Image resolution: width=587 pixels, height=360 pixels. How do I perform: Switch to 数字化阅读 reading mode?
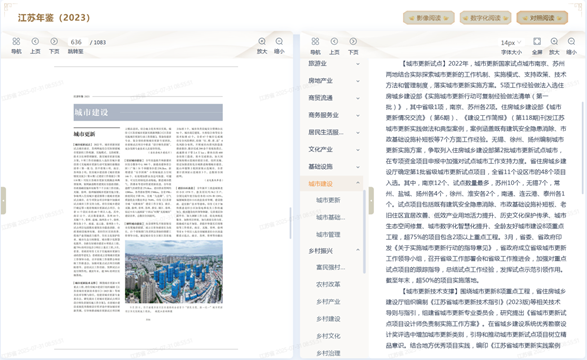(x=486, y=18)
